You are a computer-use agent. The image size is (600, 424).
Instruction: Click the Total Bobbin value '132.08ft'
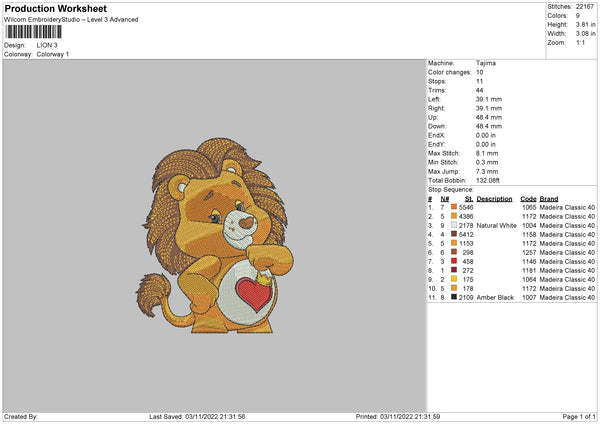[x=488, y=180]
